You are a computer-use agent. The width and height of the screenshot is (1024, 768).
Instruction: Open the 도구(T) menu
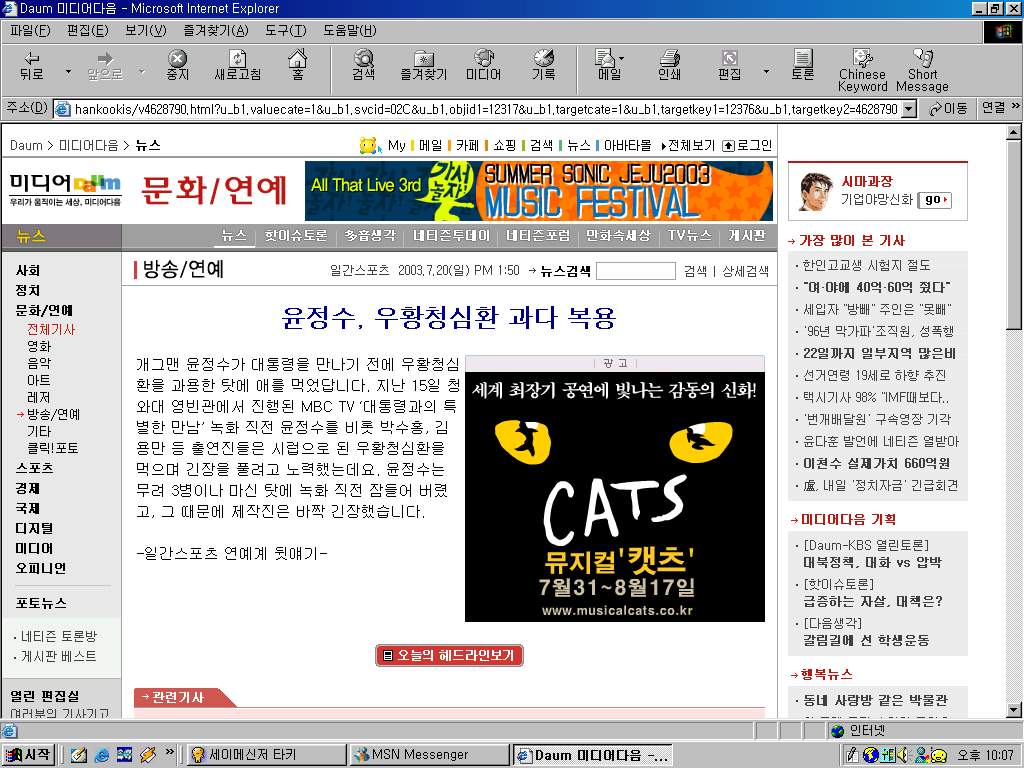(285, 31)
